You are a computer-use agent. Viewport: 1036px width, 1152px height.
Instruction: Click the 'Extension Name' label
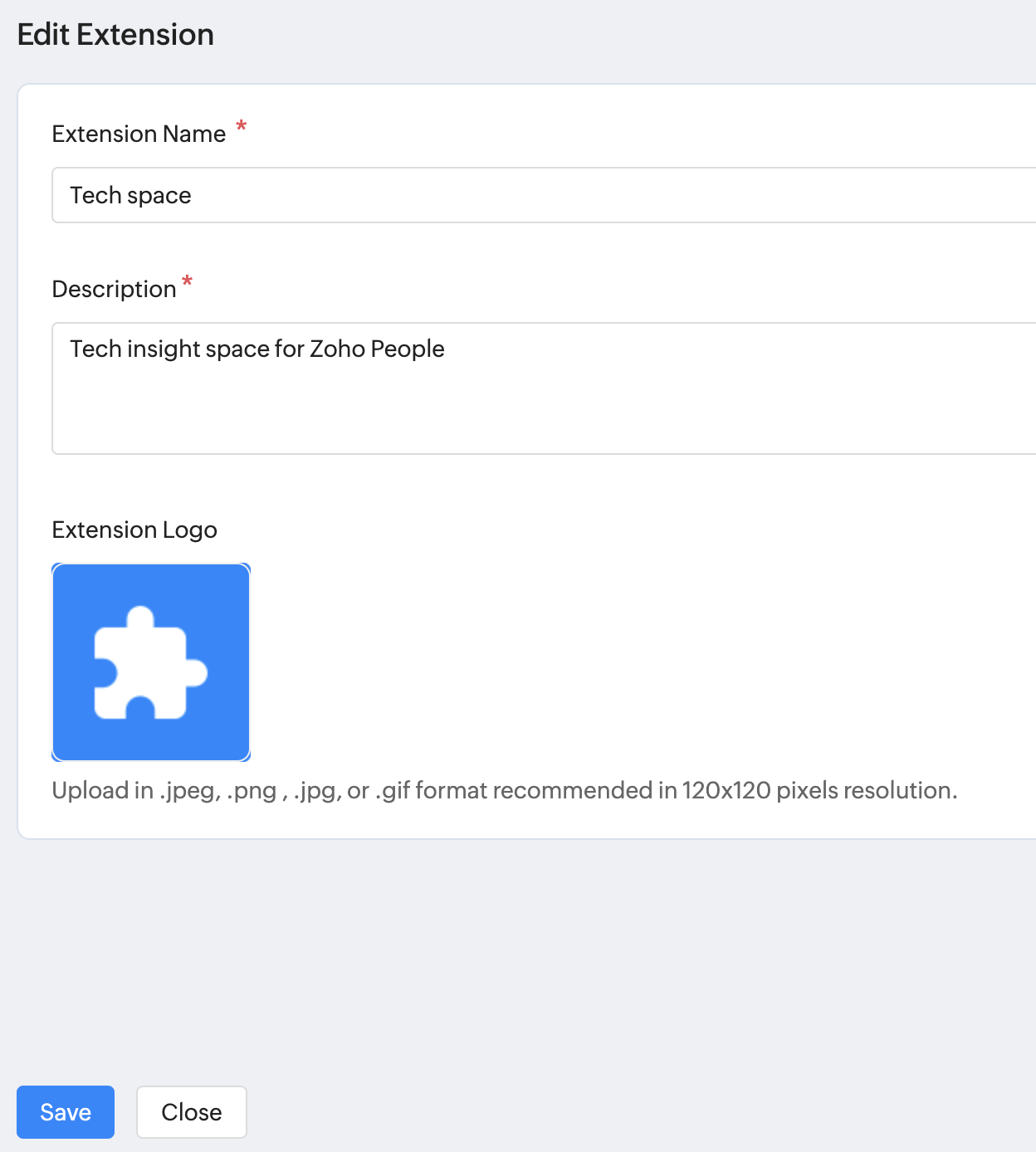[x=139, y=134]
